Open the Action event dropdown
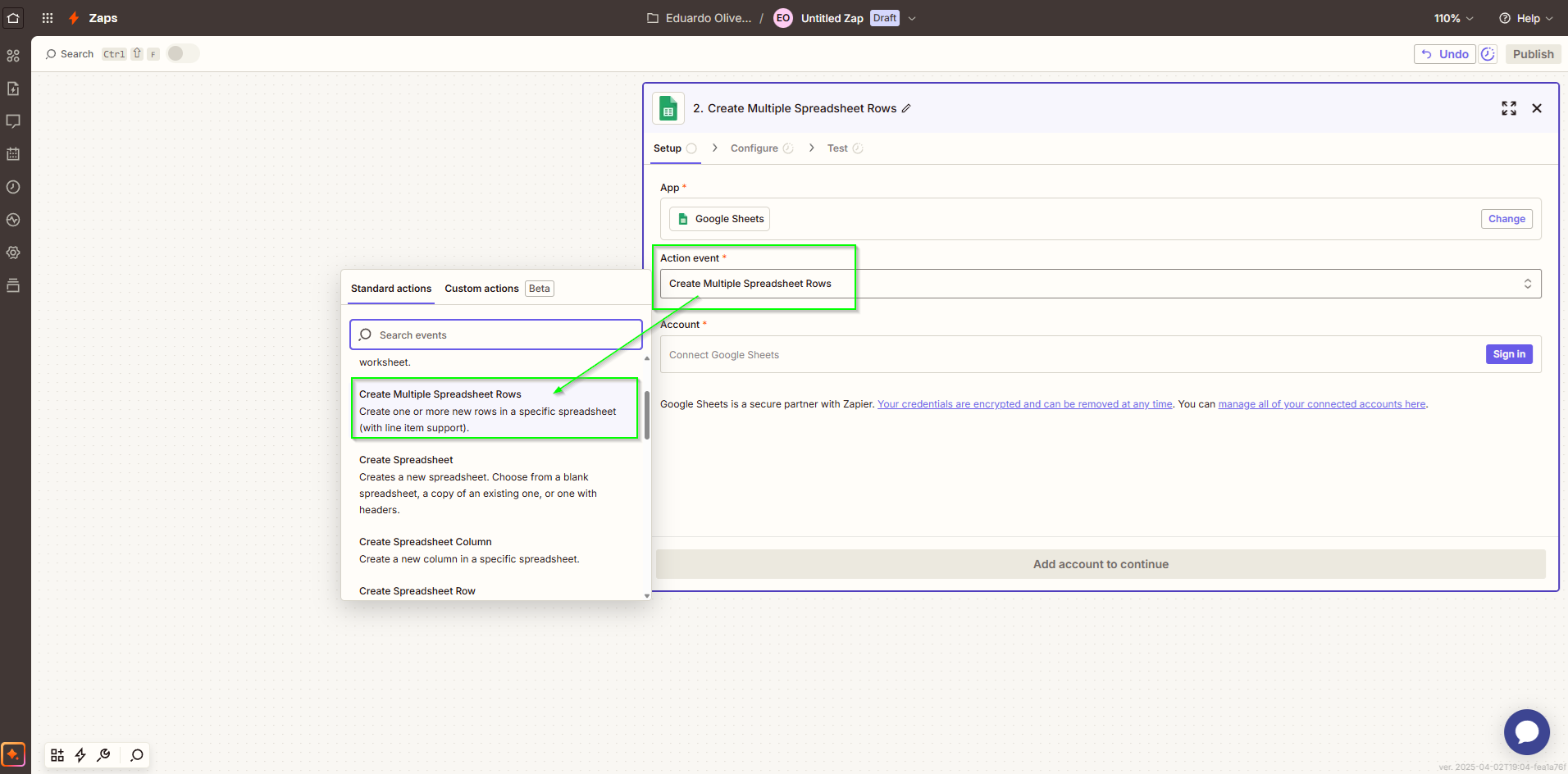The image size is (1568, 774). point(1101,284)
